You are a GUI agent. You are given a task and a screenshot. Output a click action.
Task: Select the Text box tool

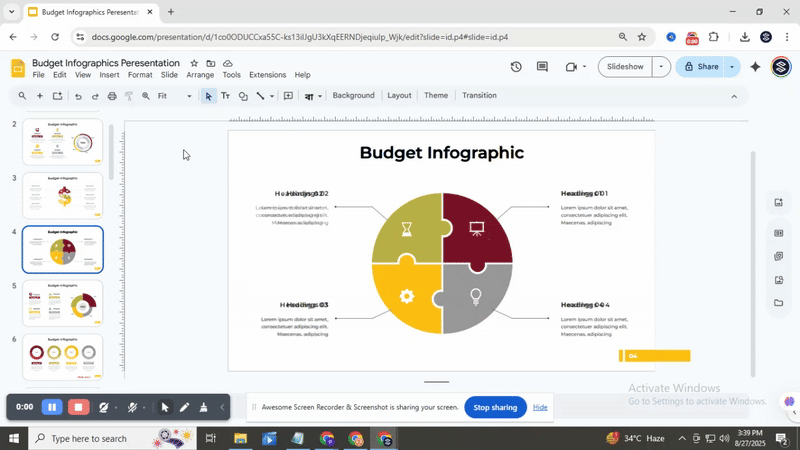pos(225,96)
